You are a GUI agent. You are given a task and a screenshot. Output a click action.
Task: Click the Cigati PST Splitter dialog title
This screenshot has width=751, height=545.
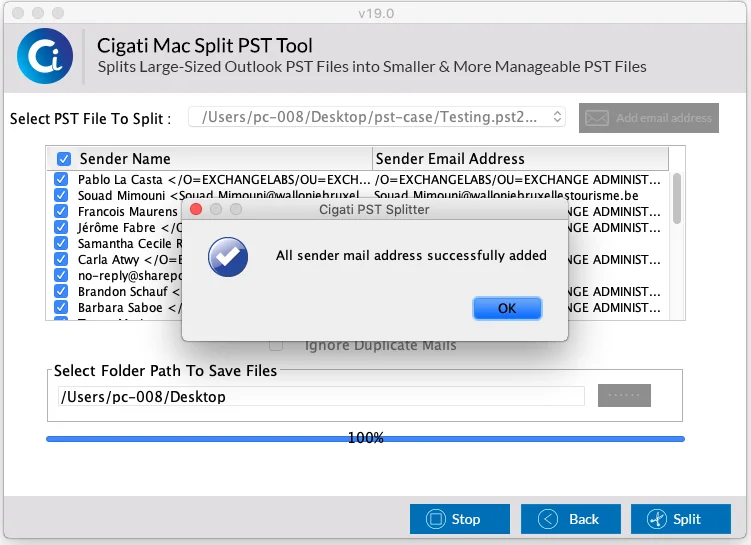(x=374, y=209)
